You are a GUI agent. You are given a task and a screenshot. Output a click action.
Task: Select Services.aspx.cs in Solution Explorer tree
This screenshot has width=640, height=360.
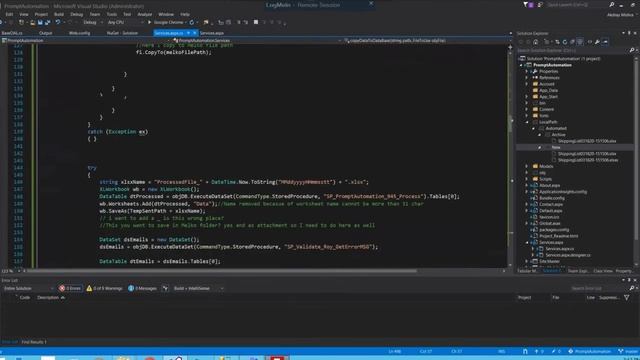pyautogui.click(x=560, y=249)
